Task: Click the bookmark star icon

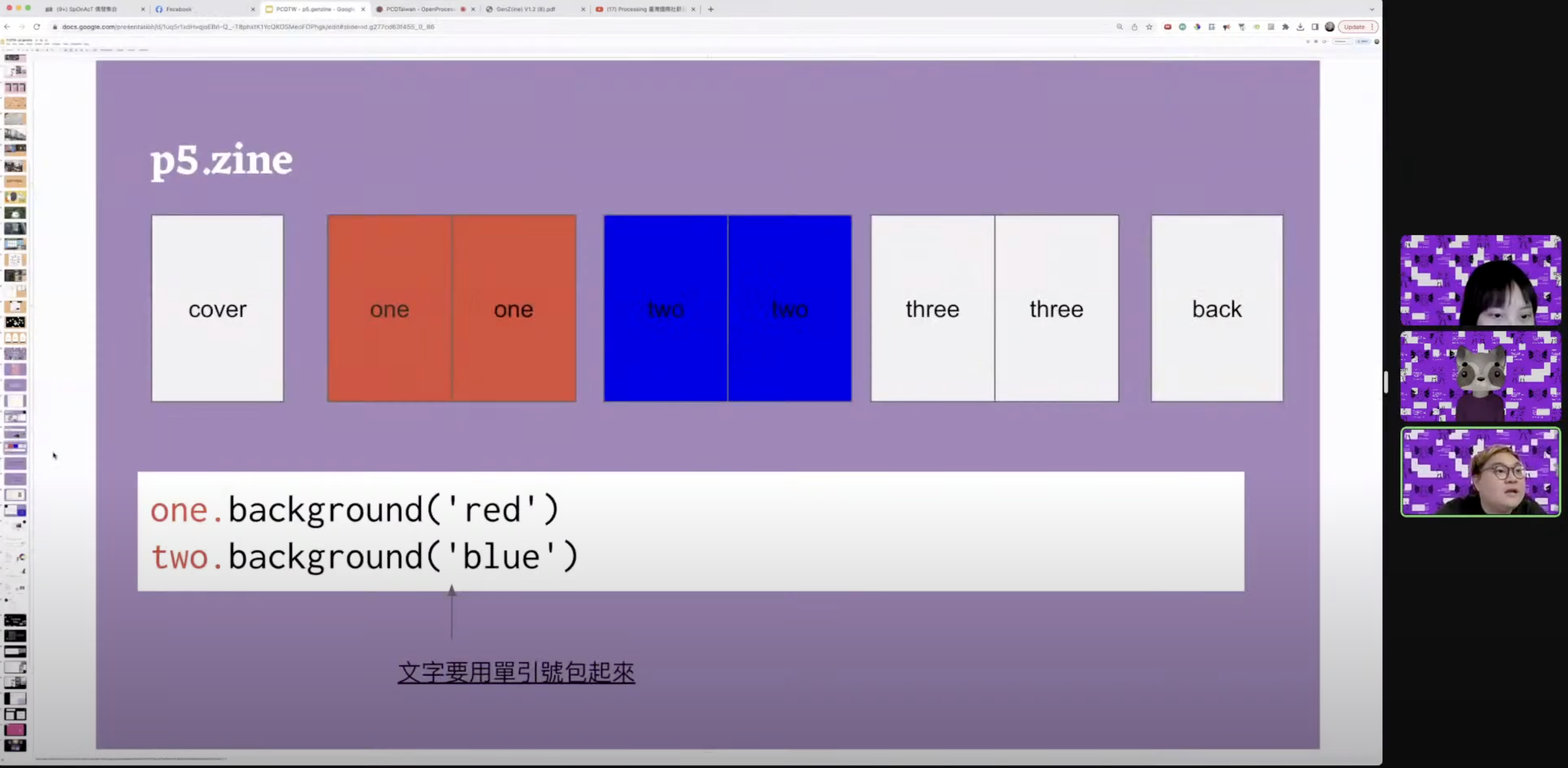Action: (x=1149, y=27)
